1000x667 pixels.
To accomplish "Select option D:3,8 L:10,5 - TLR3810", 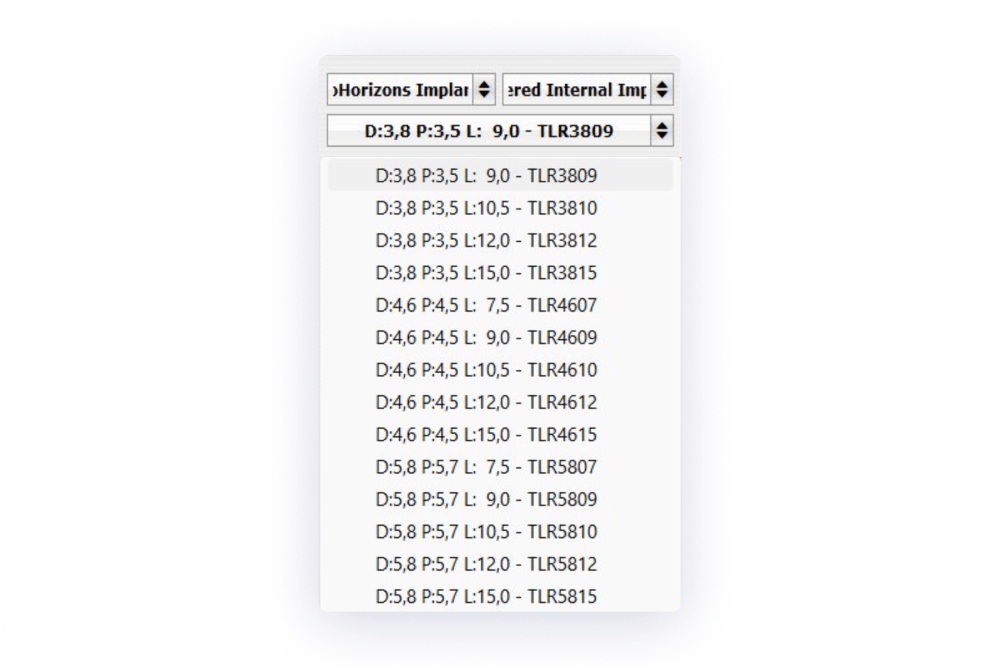I will 500,208.
